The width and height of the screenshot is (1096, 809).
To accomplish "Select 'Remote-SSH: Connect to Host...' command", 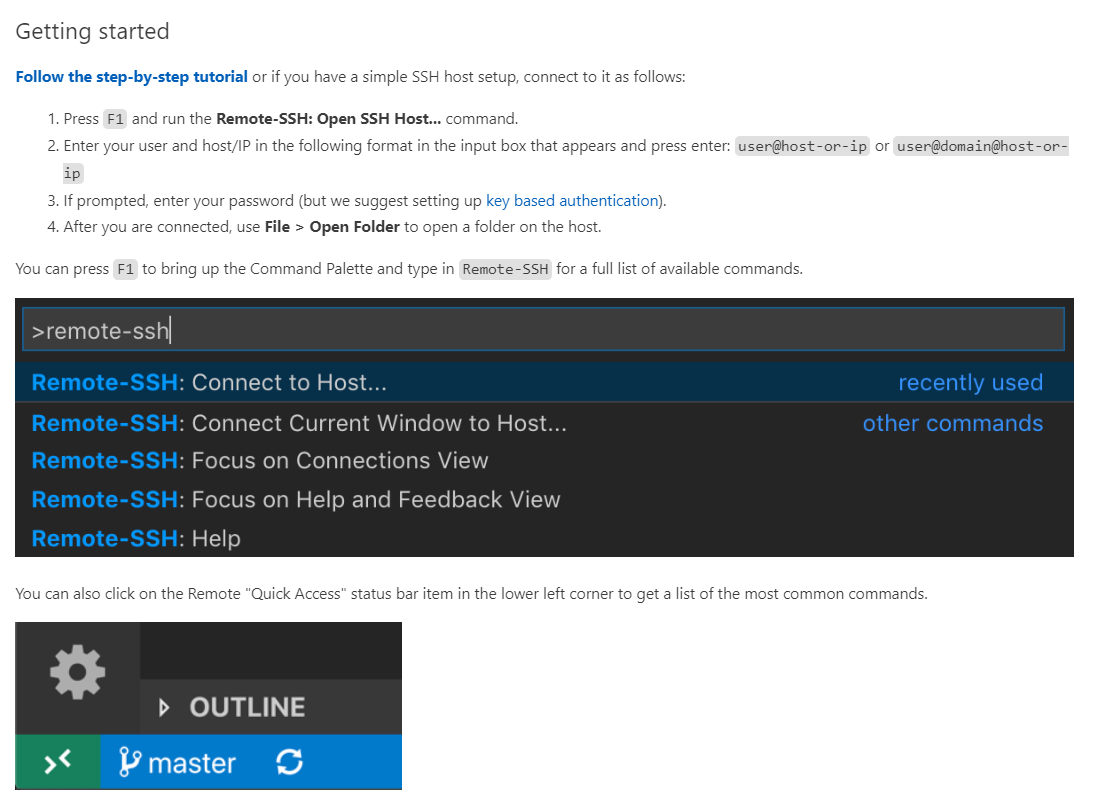I will [545, 382].
